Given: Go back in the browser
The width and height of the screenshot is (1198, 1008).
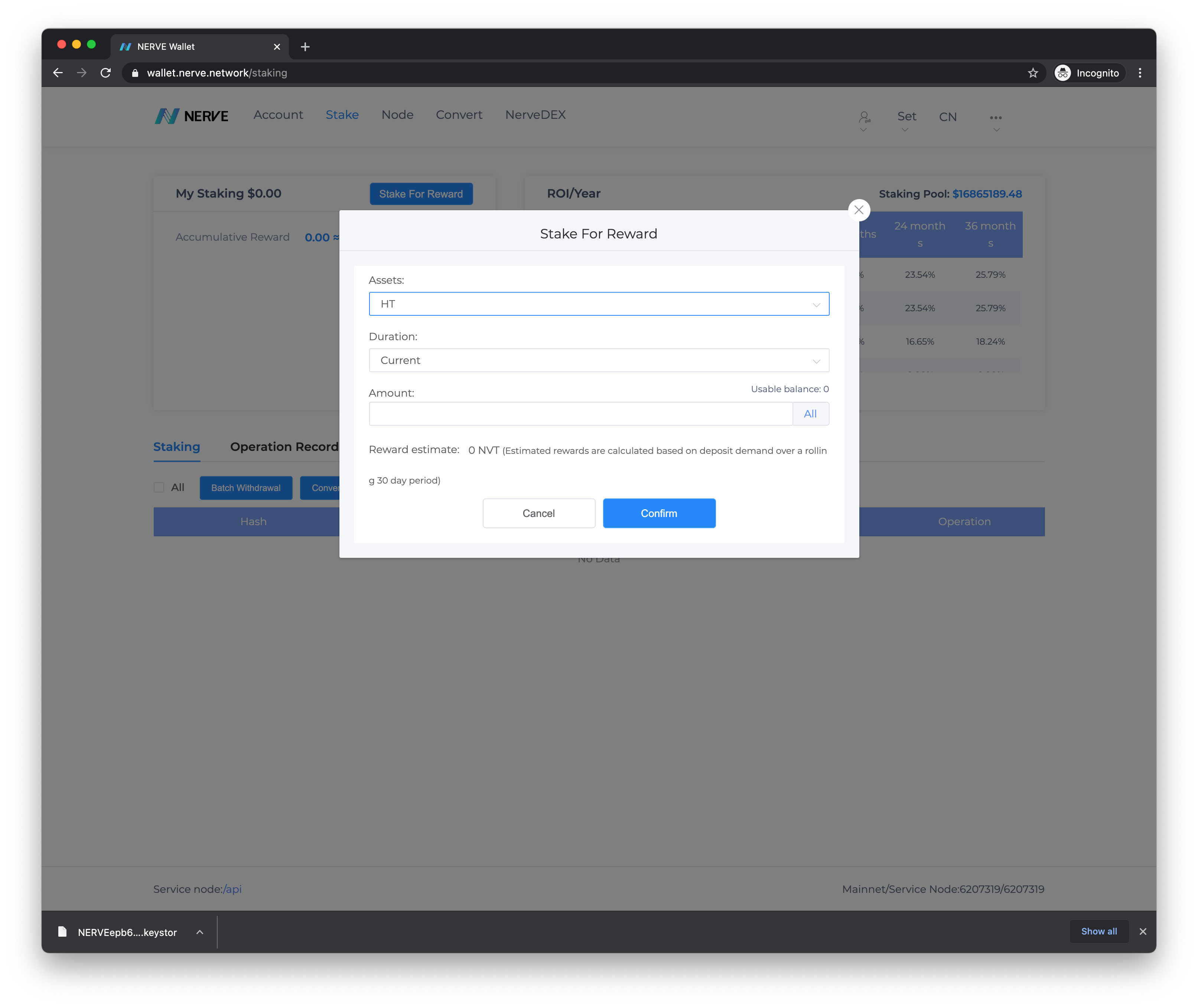Looking at the screenshot, I should 58,72.
